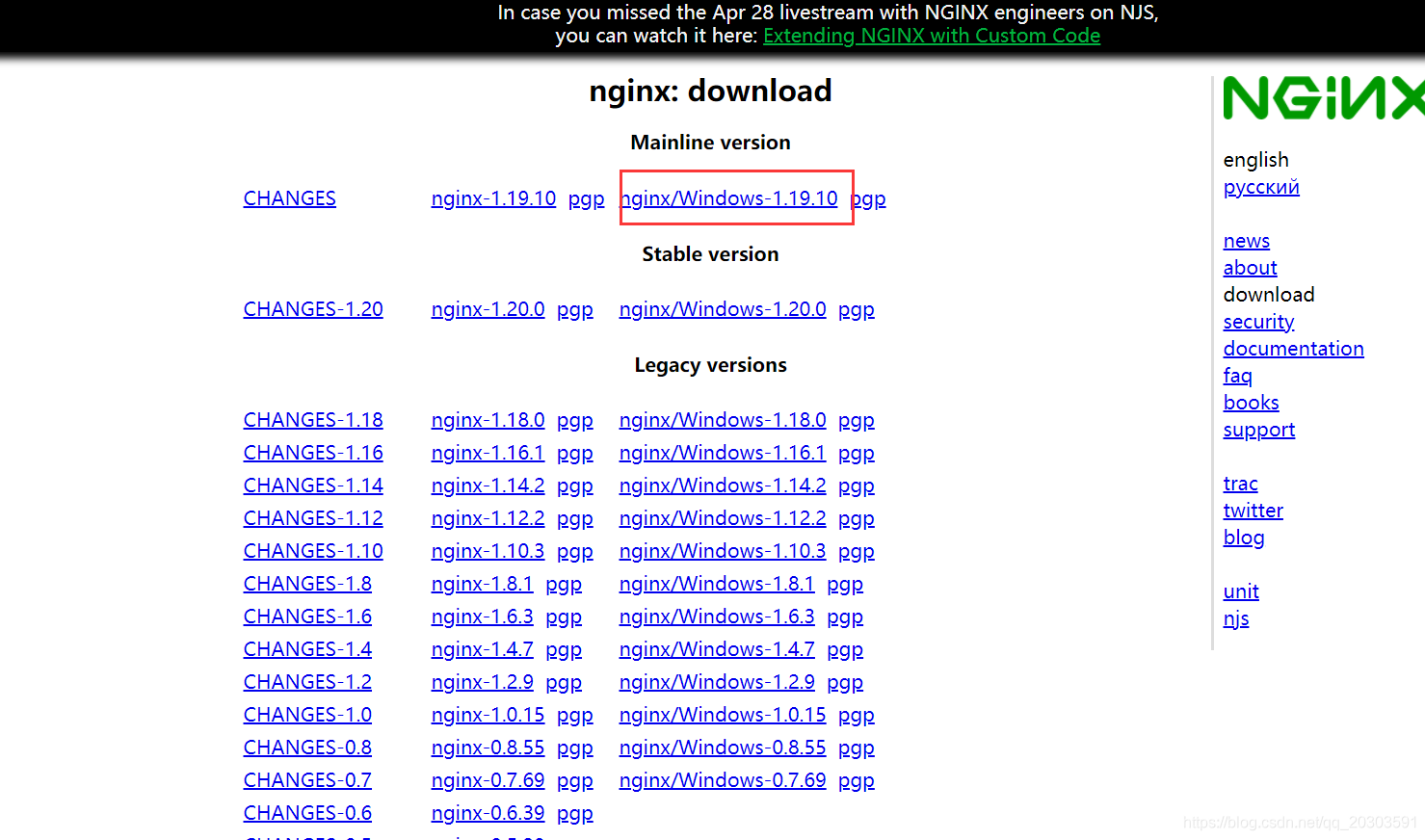The image size is (1425, 840).
Task: Open CHANGES-1.8 link
Action: (x=307, y=584)
